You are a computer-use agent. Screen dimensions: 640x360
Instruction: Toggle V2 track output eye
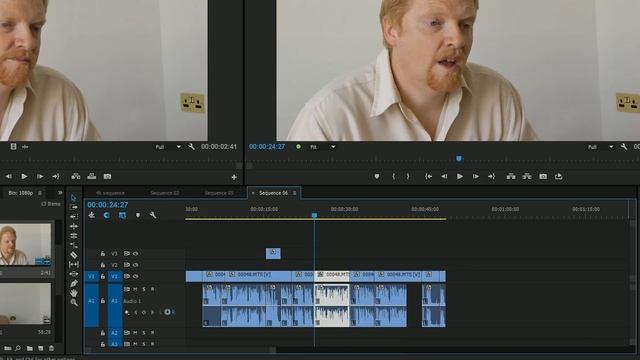pyautogui.click(x=136, y=265)
